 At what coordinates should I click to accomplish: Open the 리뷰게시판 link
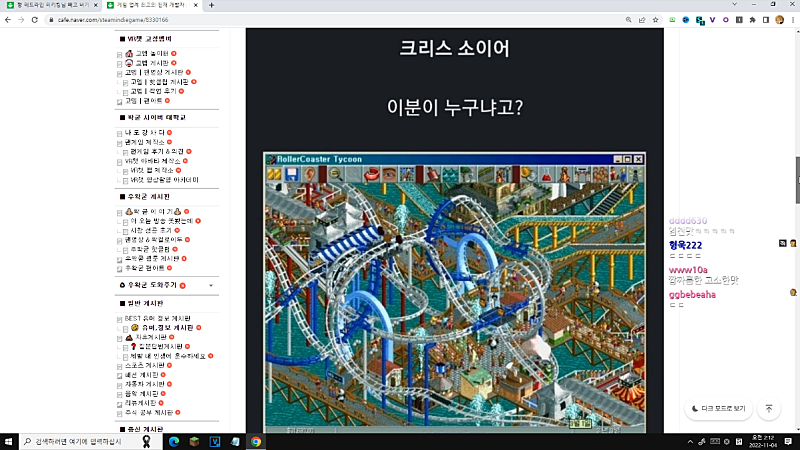click(x=140, y=403)
